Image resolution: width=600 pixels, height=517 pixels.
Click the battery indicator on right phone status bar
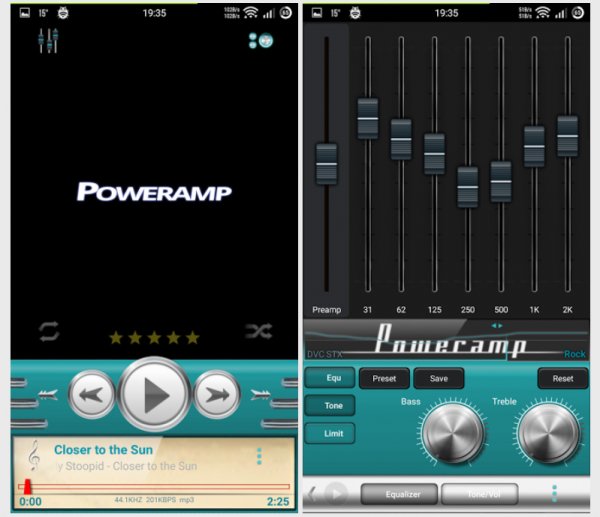[x=578, y=13]
